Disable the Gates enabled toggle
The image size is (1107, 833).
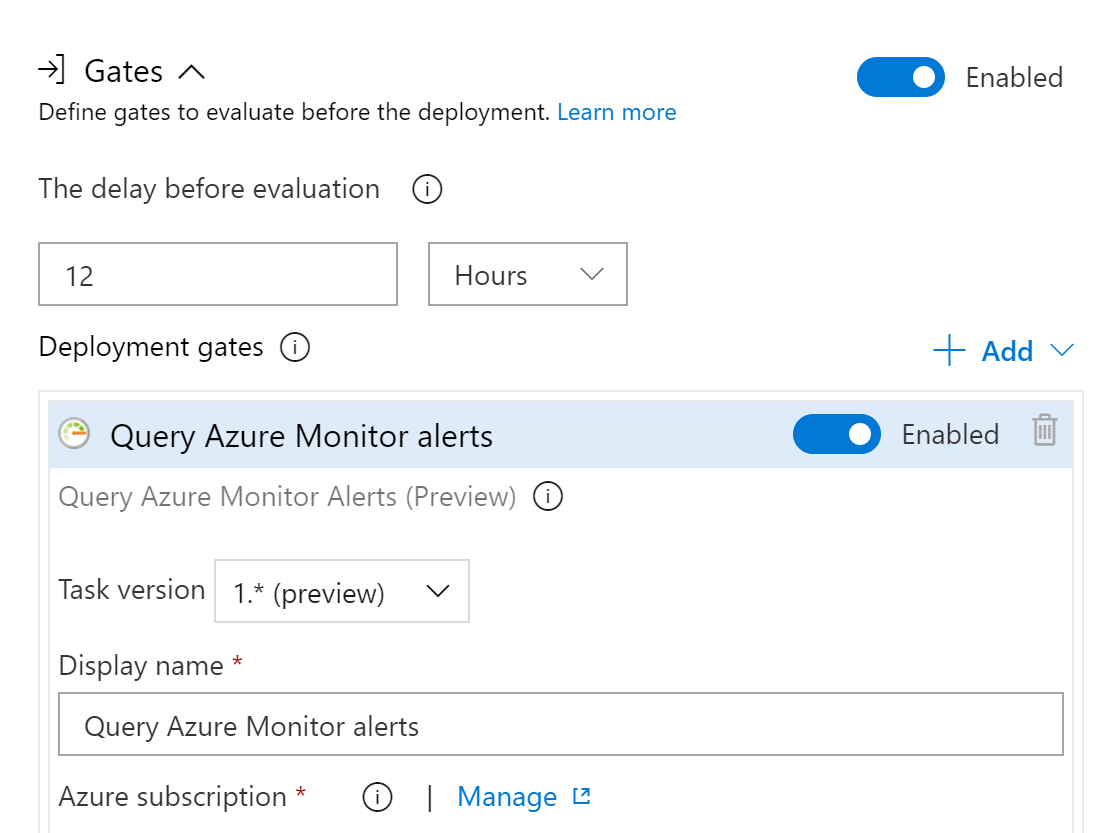click(x=901, y=77)
